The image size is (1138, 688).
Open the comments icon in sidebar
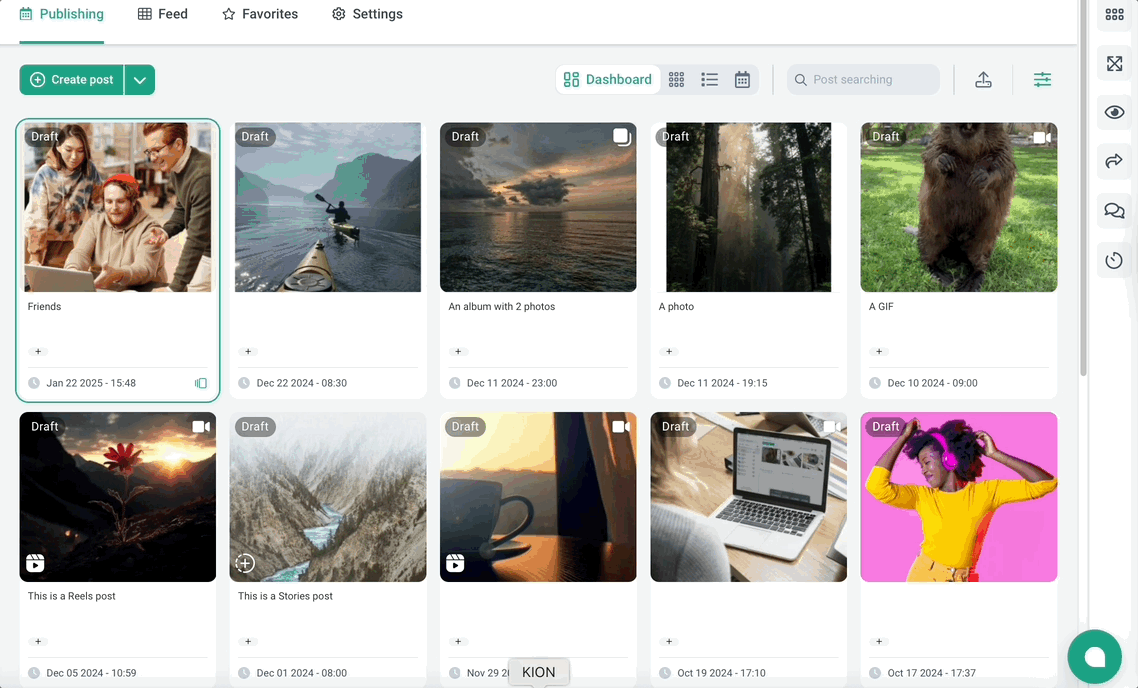tap(1114, 211)
